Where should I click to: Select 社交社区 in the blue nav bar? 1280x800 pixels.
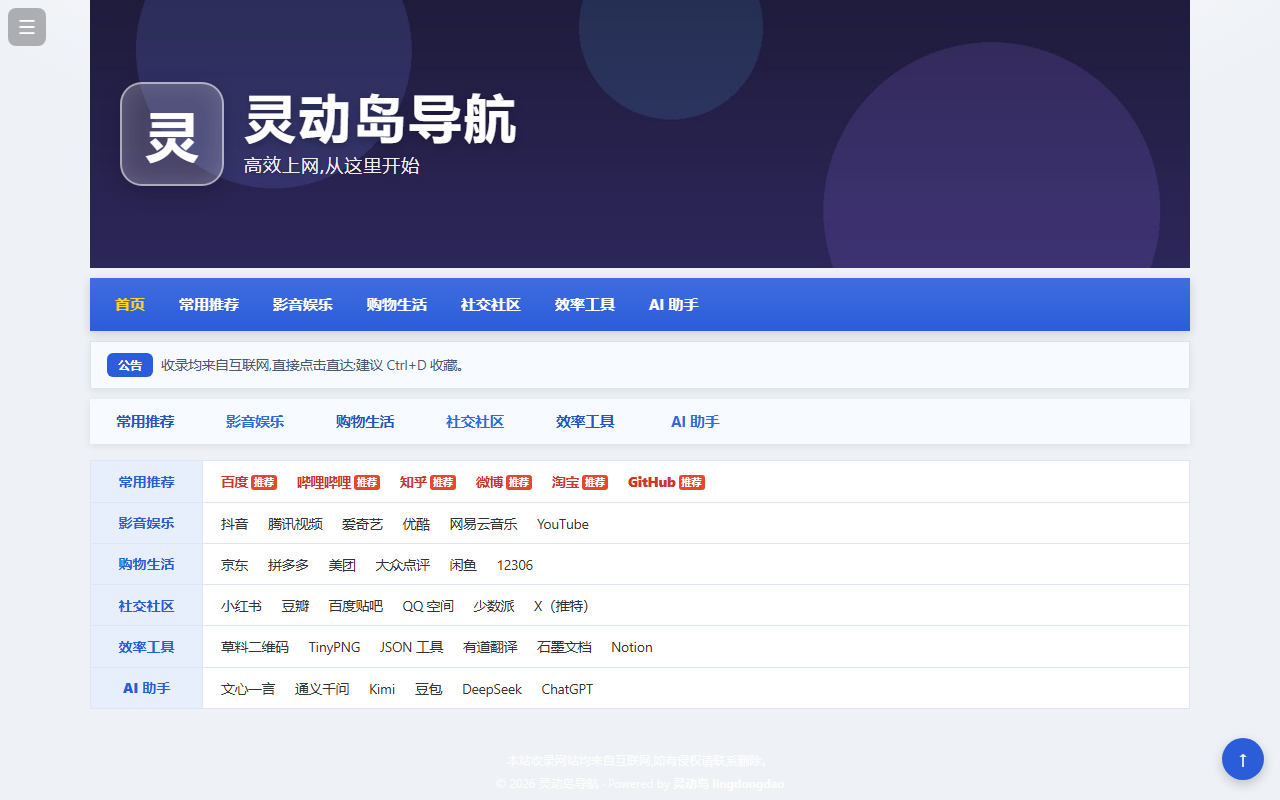point(491,305)
